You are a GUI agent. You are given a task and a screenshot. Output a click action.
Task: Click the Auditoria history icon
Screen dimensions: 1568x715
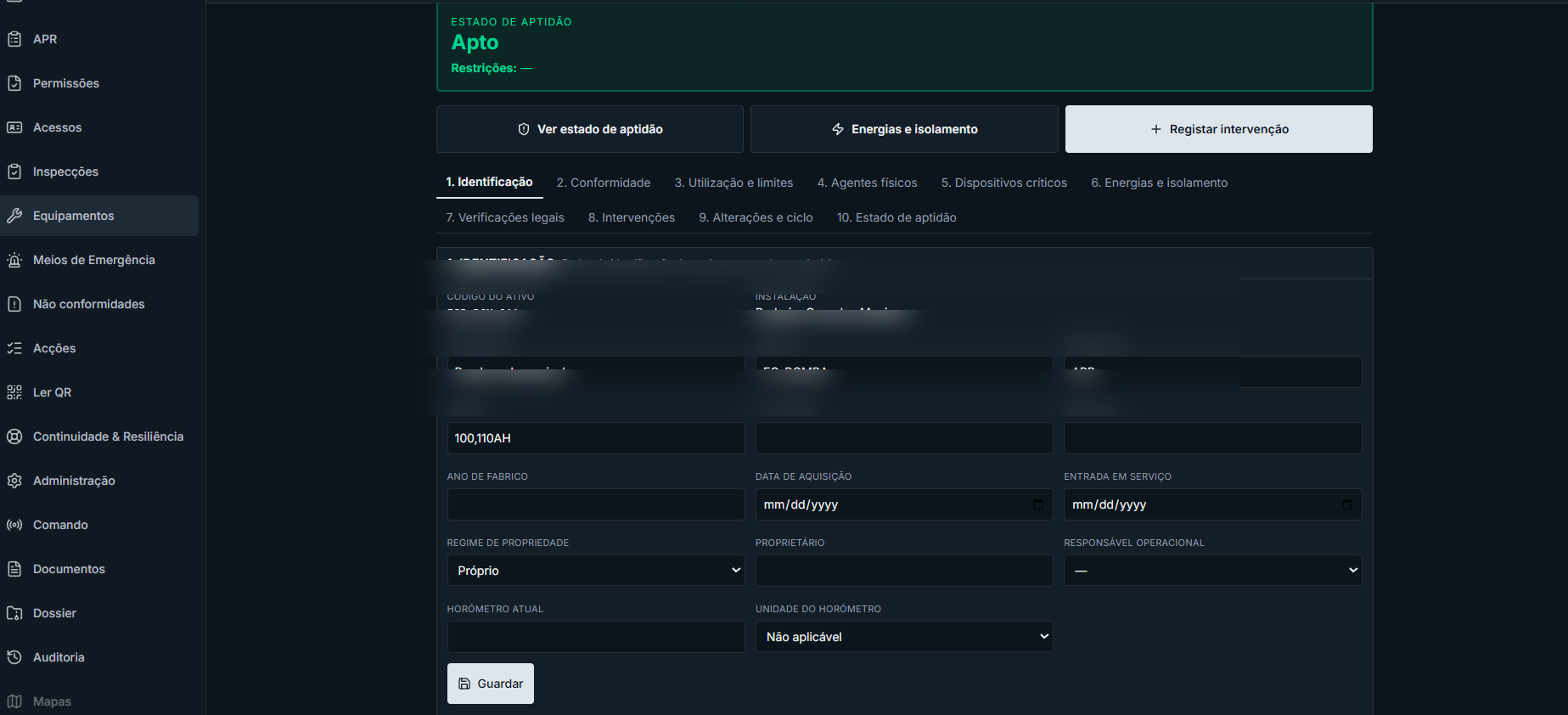tap(14, 657)
